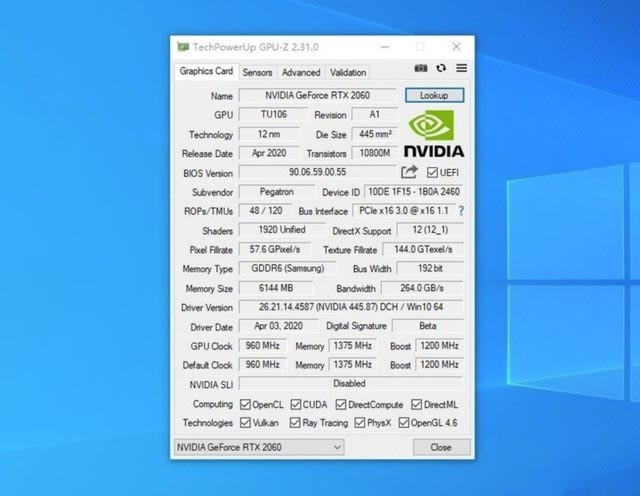
Task: Click the Memory Size field 6144 MB
Action: [276, 288]
